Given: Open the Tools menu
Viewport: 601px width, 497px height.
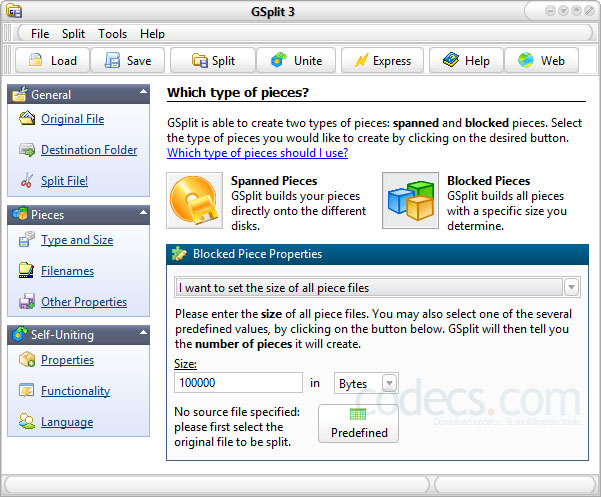Looking at the screenshot, I should [112, 34].
